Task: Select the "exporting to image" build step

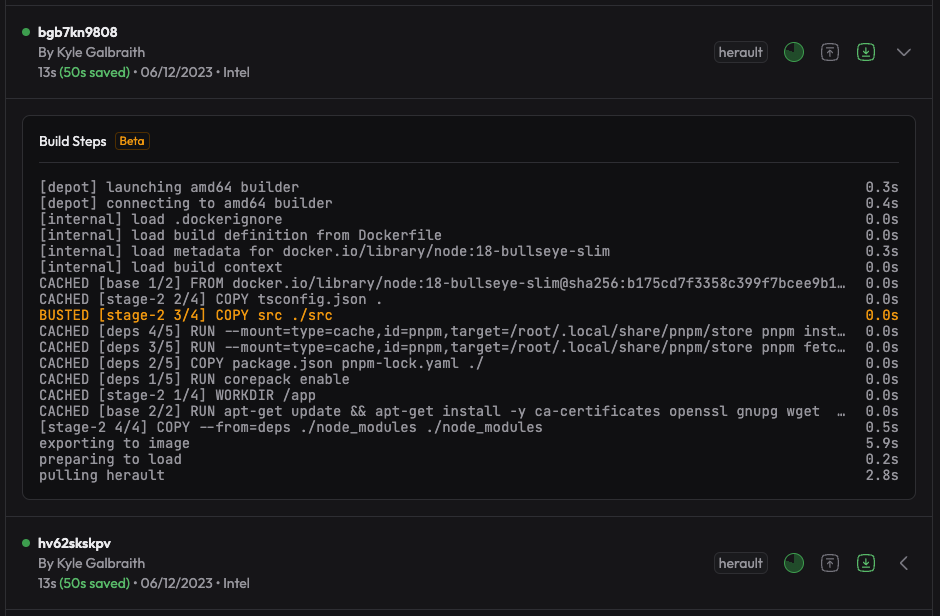Action: [114, 443]
